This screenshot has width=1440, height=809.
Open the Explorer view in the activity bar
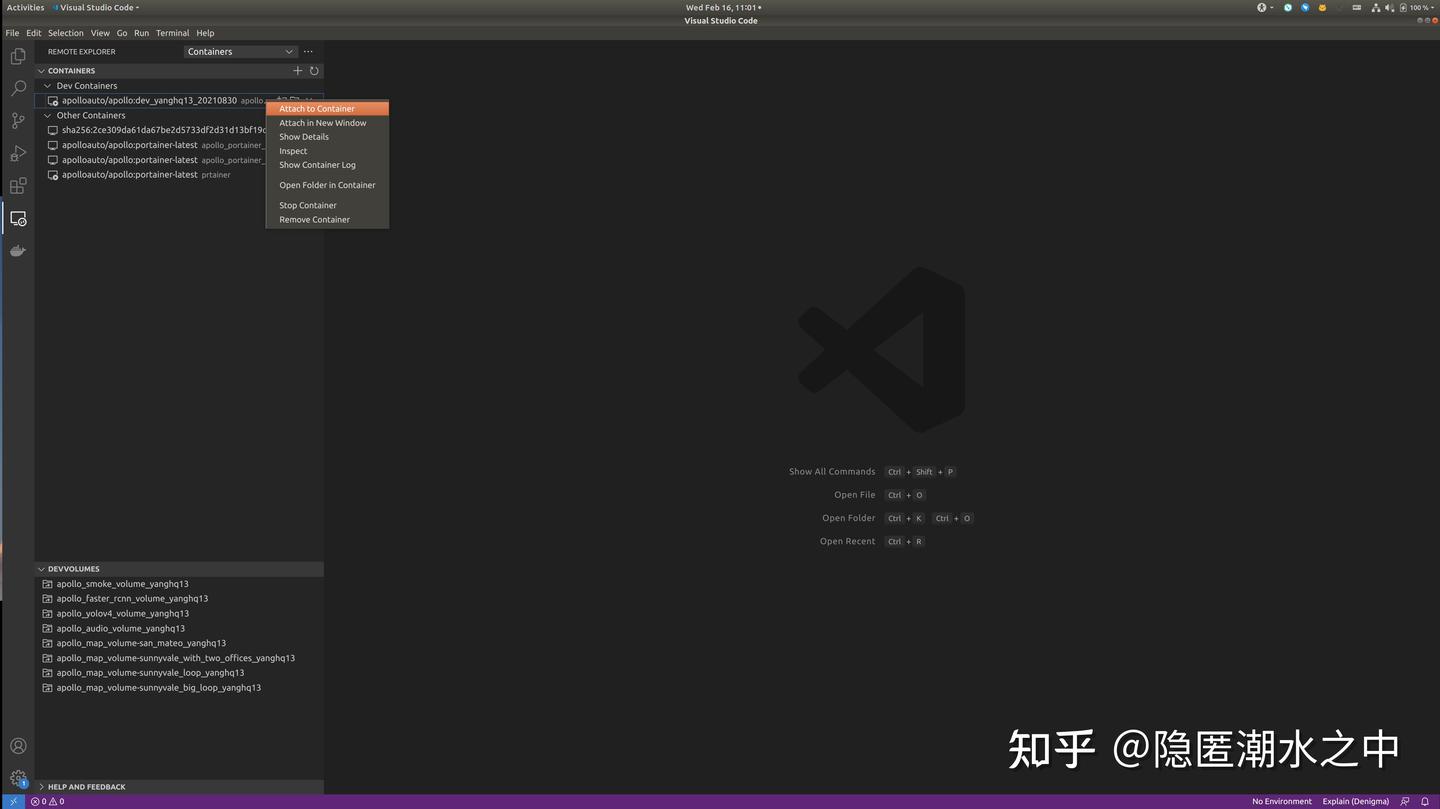pos(17,56)
